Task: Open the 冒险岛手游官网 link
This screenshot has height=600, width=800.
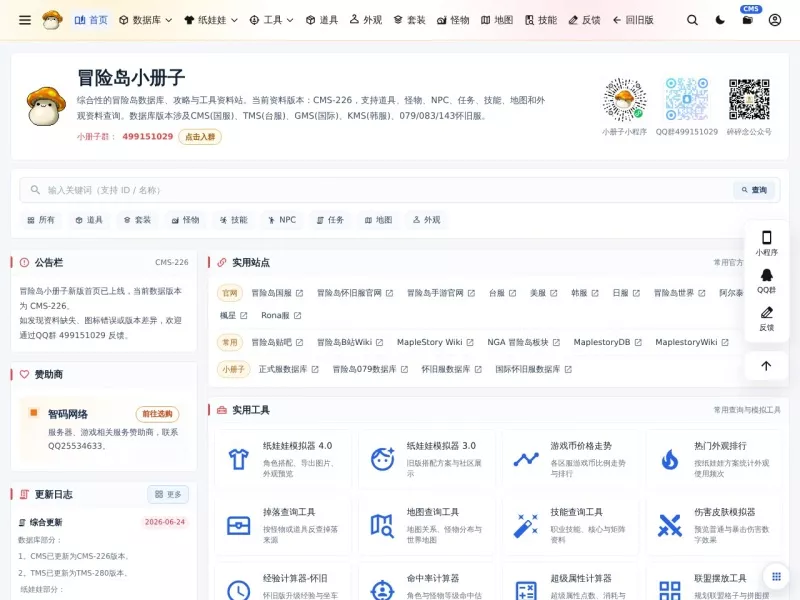Action: pos(441,293)
